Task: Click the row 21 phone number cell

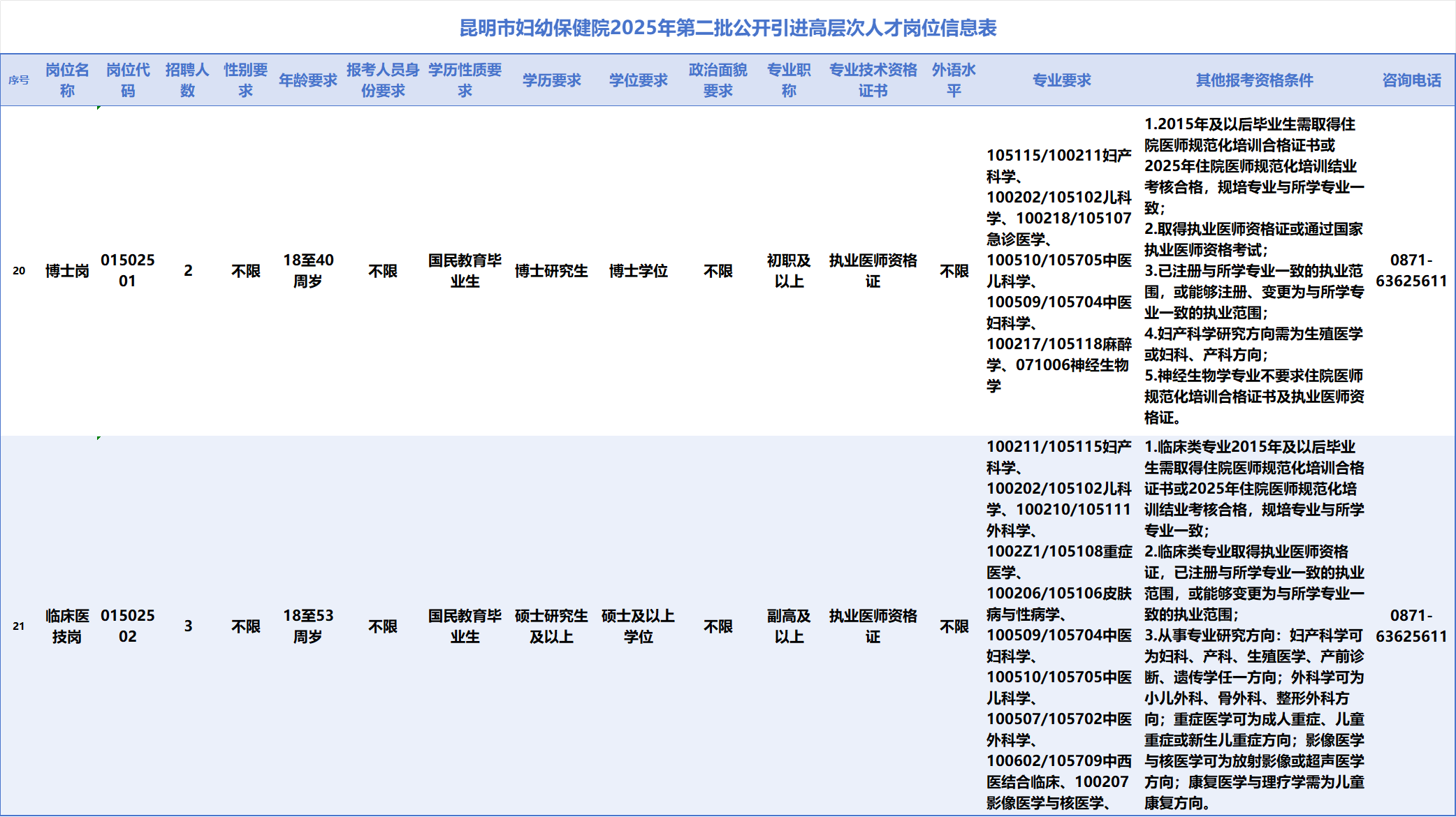Action: pyautogui.click(x=1411, y=626)
